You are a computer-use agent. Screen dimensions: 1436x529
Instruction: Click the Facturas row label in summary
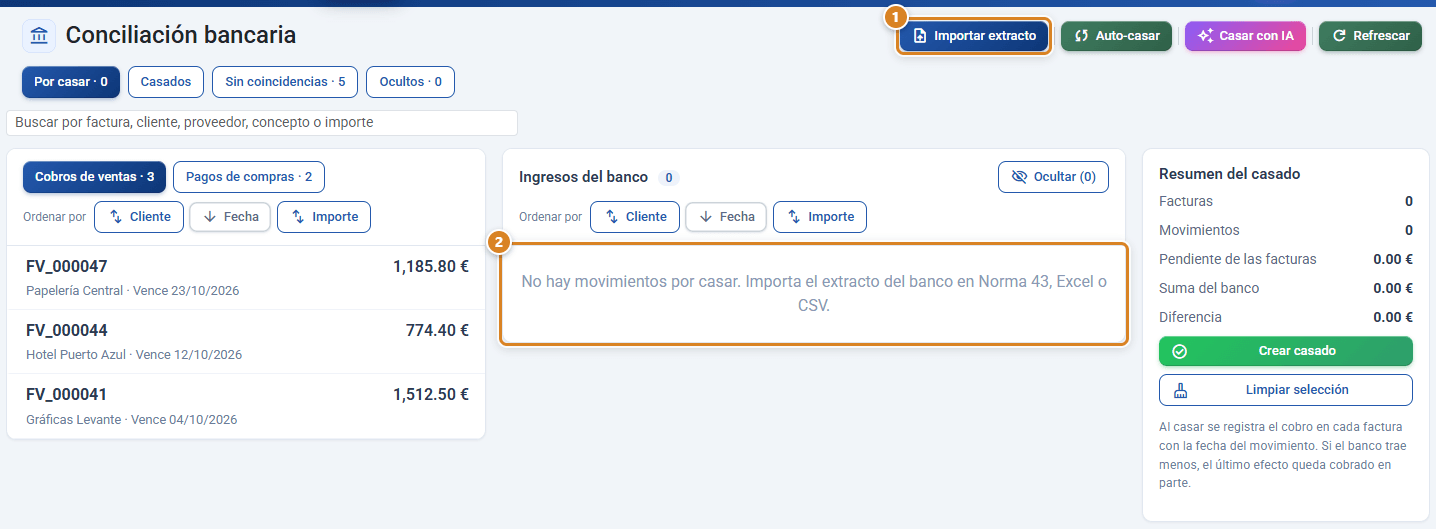tap(1186, 201)
